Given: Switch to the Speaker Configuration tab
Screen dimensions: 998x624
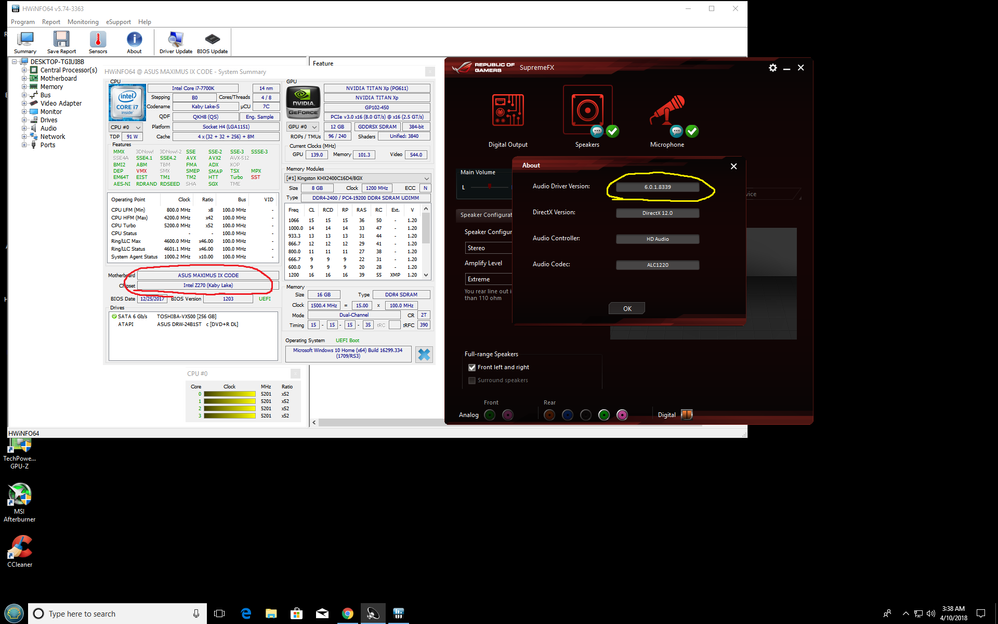Looking at the screenshot, I should pos(485,215).
